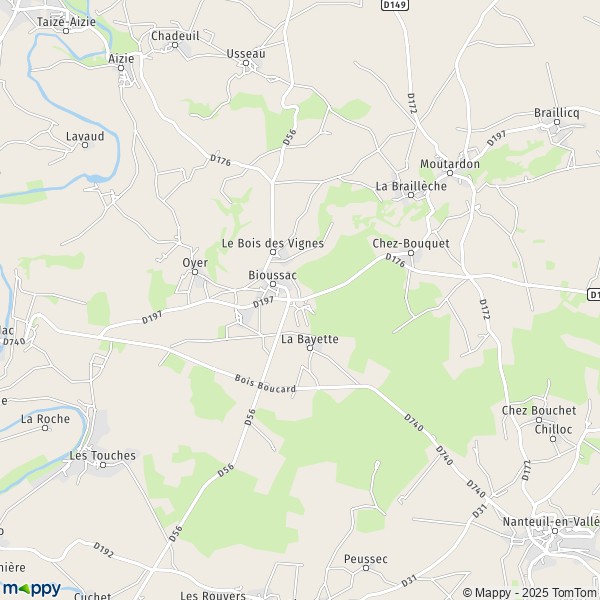Select the Le Bois des Vignes label
The width and height of the screenshot is (600, 600).
point(273,243)
